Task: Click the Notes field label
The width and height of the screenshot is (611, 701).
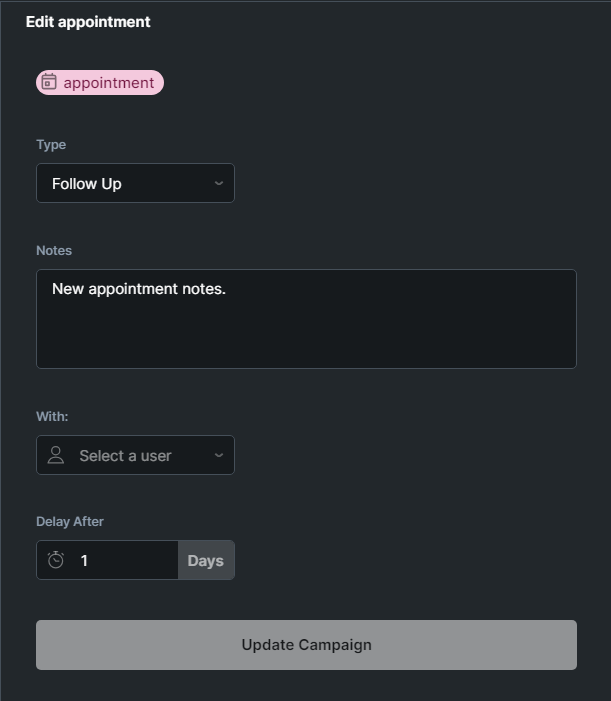Action: tap(54, 250)
